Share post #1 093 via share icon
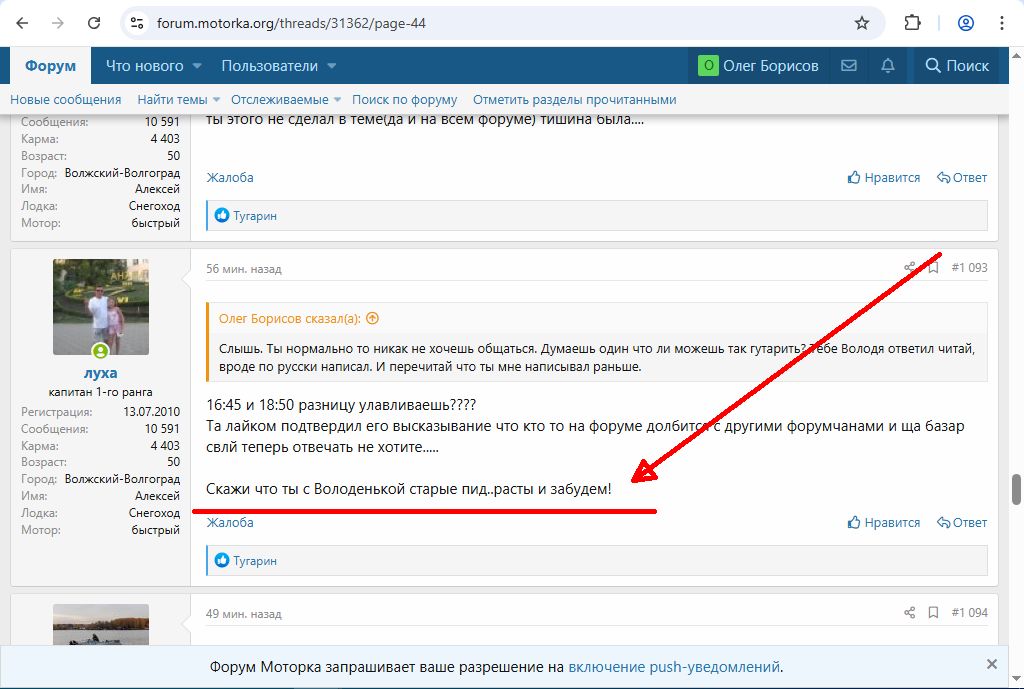Screen dimensions: 1024x689 [909, 268]
